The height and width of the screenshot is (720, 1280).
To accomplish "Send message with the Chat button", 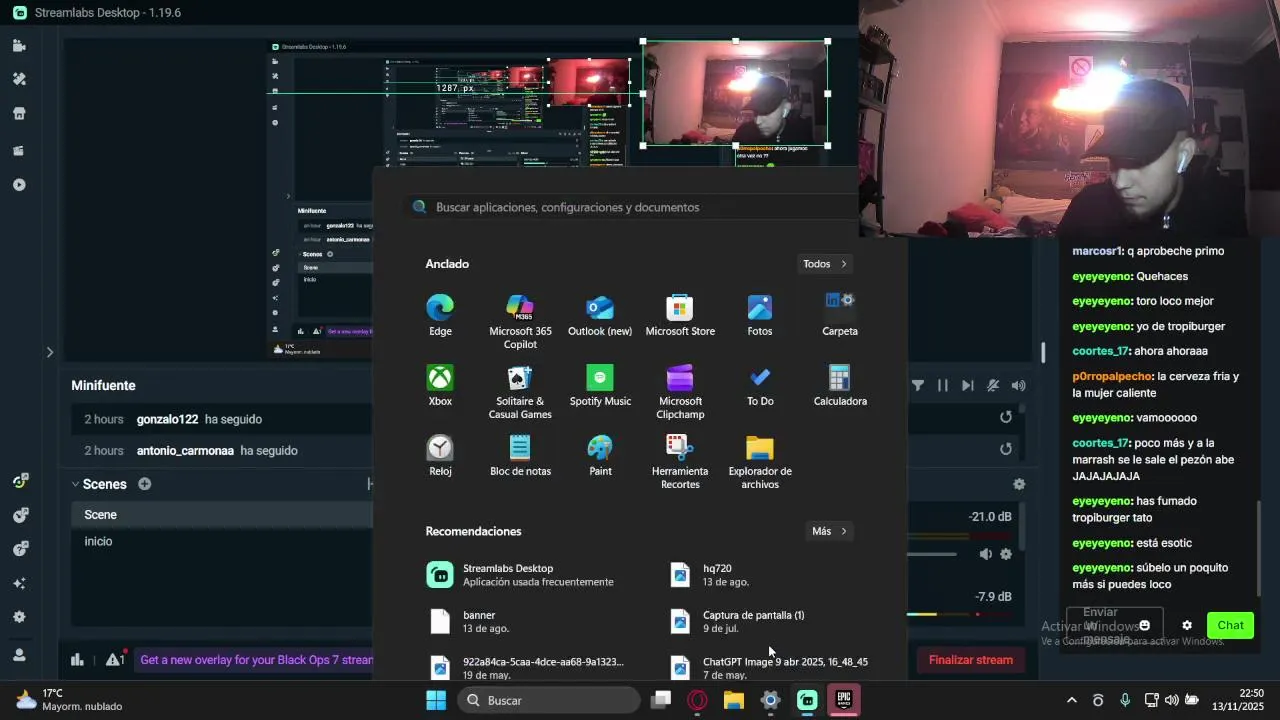I will click(x=1230, y=626).
